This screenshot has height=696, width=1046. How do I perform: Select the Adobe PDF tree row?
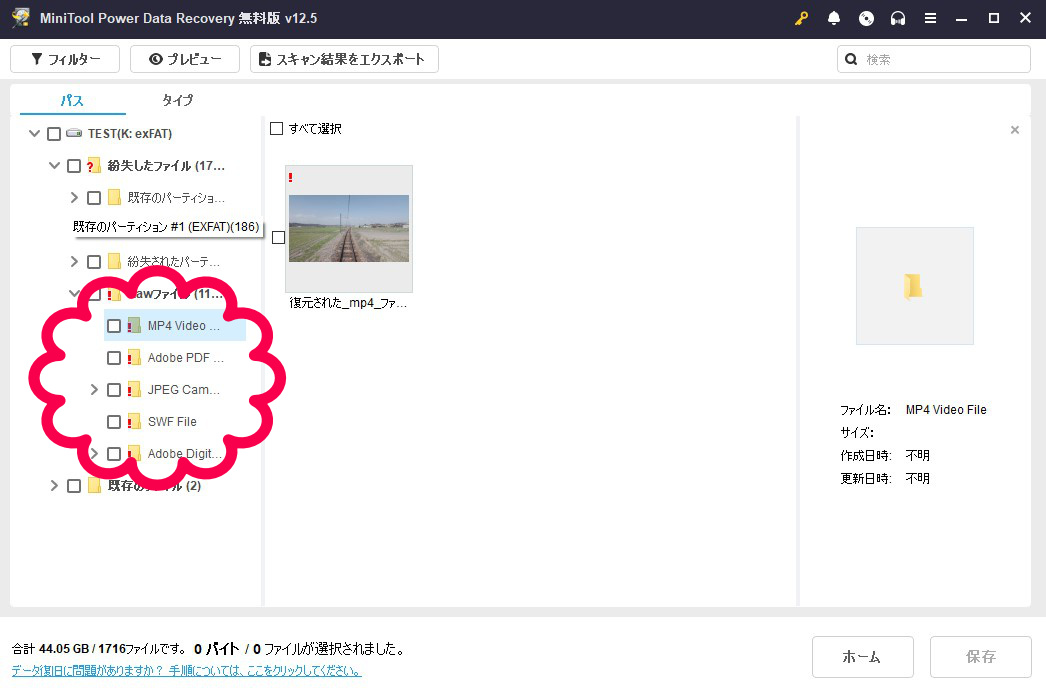coord(175,358)
